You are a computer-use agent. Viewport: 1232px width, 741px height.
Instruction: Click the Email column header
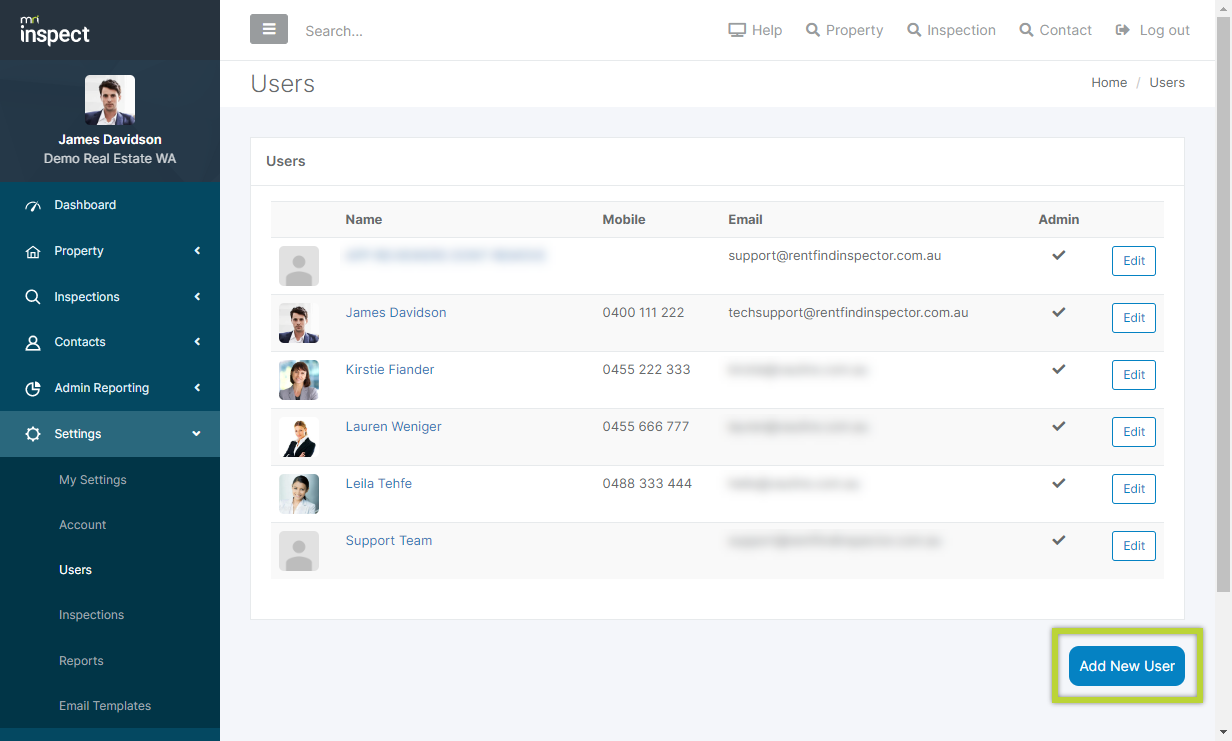coord(745,220)
